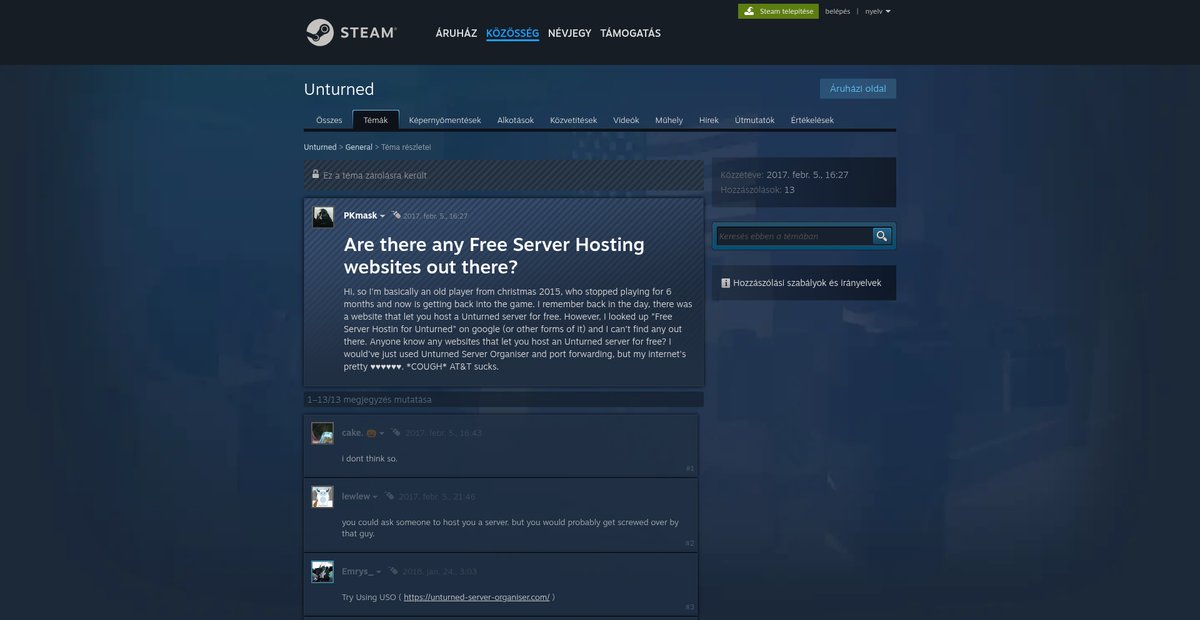Screen dimensions: 1200x620
Task: Click the Áruházi oldal button
Action: click(858, 88)
